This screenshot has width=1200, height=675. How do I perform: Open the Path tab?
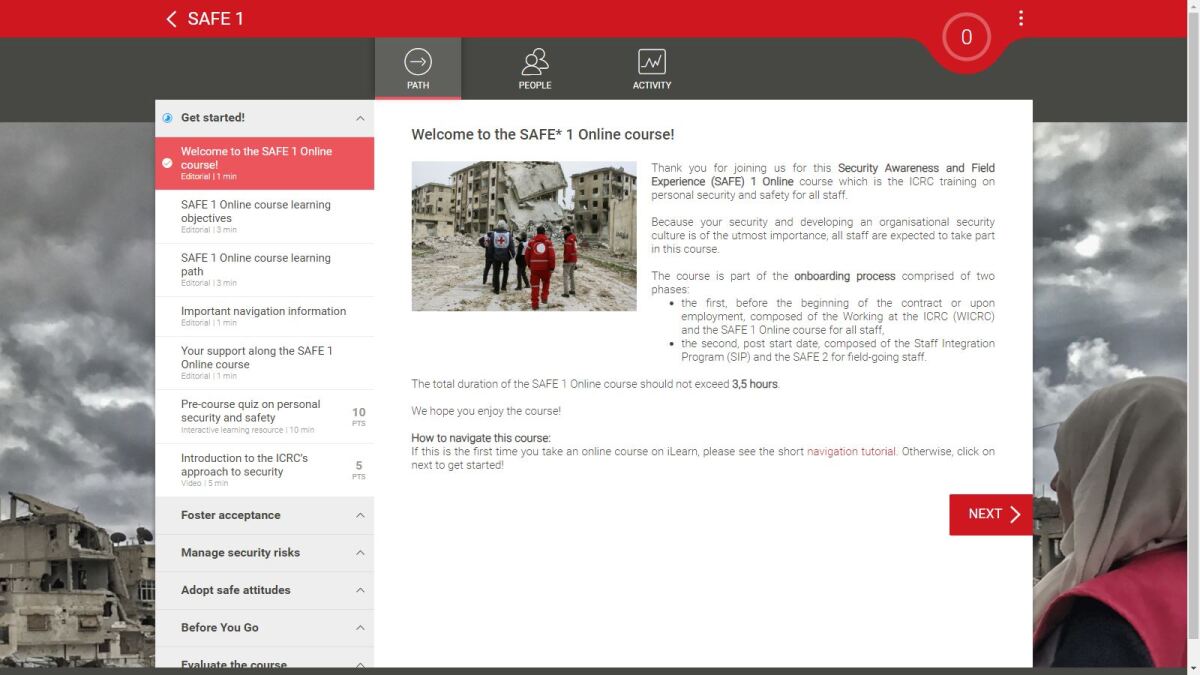418,69
